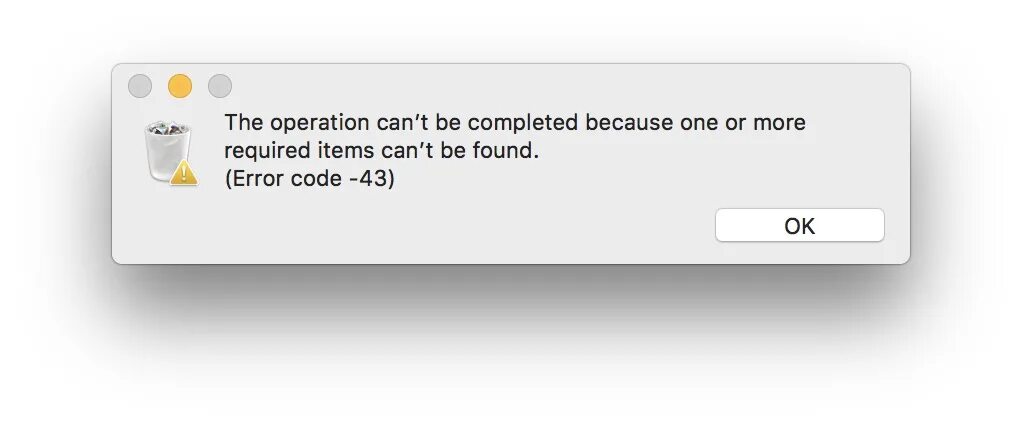This screenshot has width=1022, height=424.
Task: Click the word "because" in the message
Action: (628, 123)
